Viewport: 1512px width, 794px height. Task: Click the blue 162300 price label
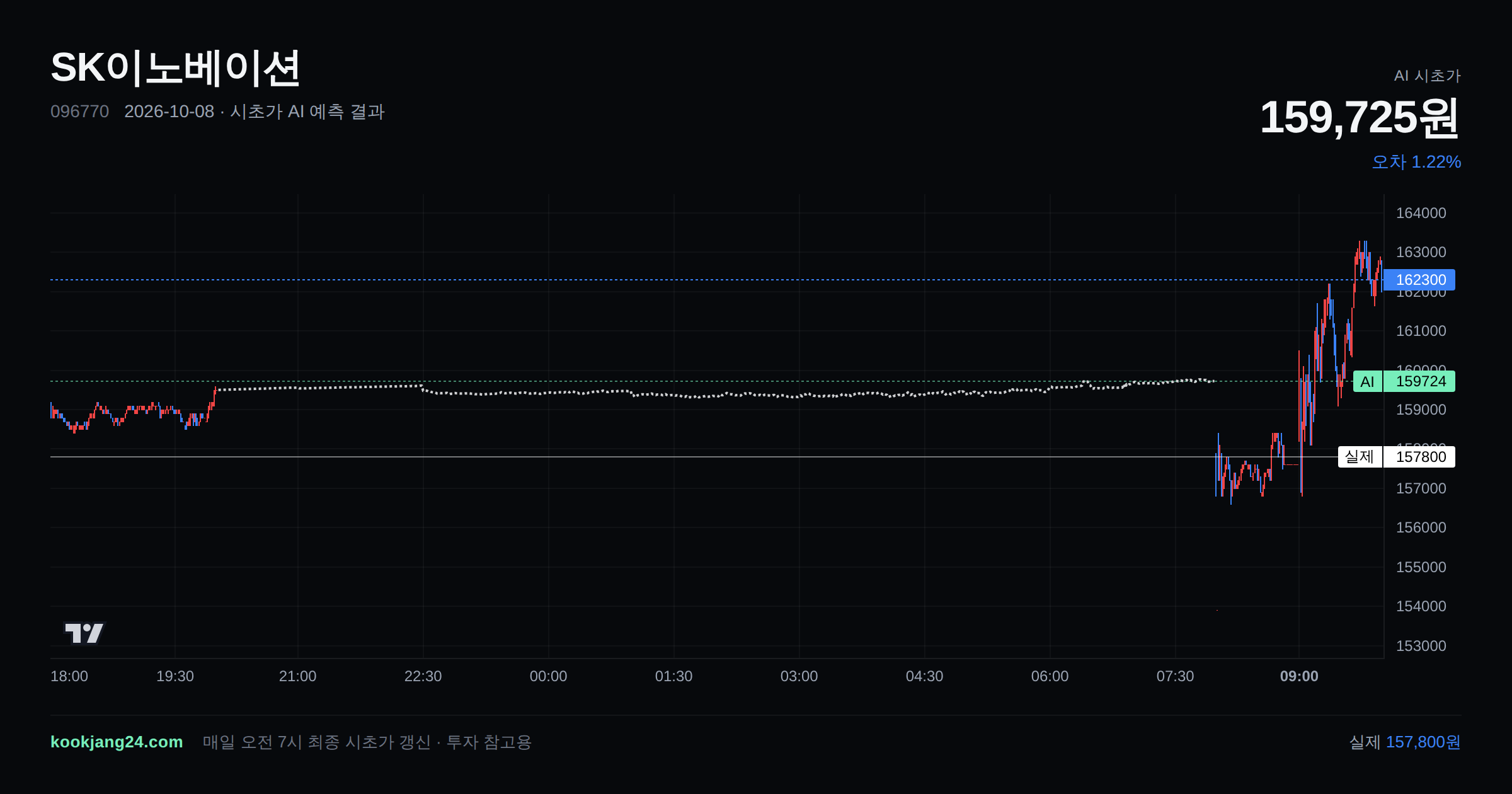(x=1419, y=280)
